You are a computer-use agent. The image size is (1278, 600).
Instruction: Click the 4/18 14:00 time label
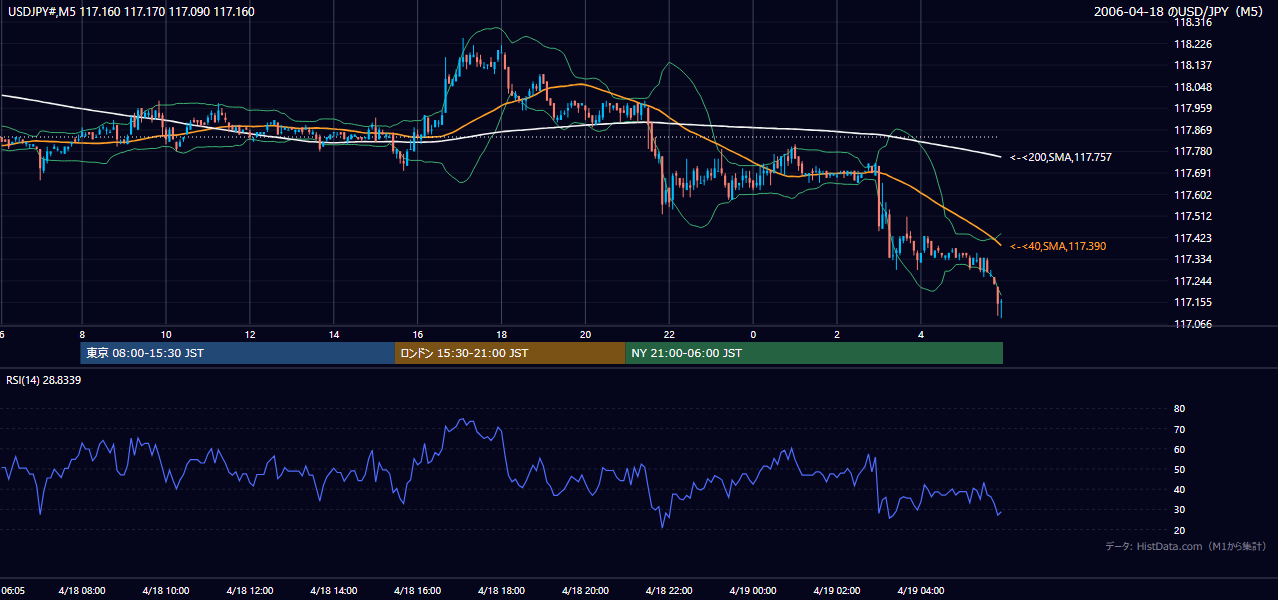point(332,591)
